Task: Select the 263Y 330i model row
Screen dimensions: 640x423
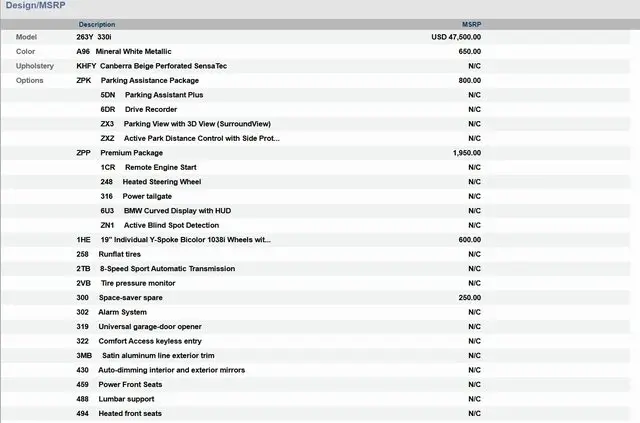Action: (x=94, y=37)
